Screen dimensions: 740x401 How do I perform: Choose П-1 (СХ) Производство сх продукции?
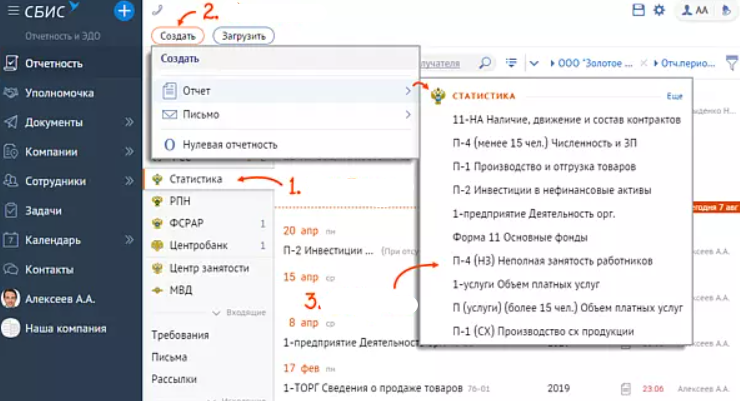coord(543,332)
